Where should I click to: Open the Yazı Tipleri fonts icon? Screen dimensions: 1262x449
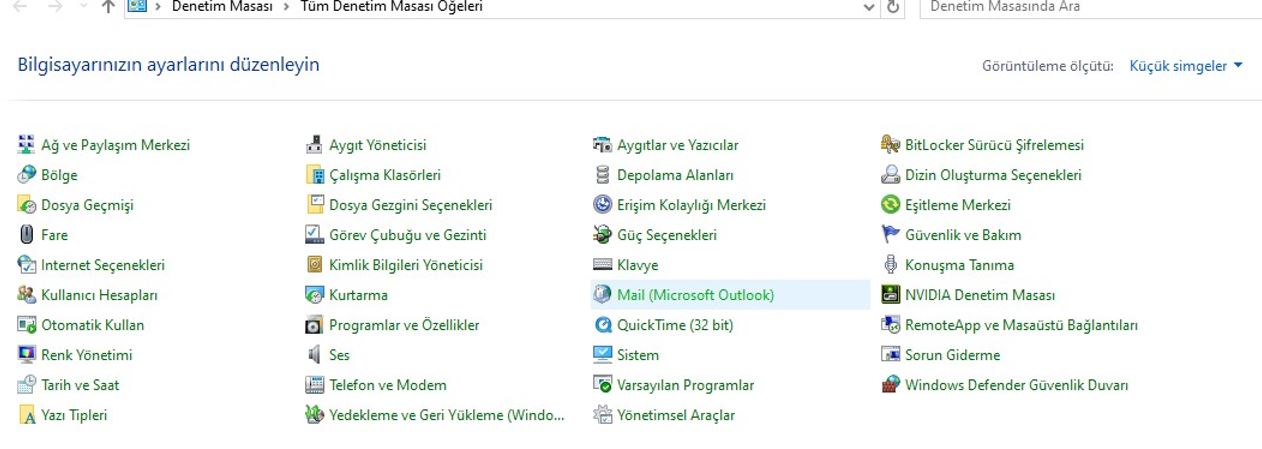(27, 415)
